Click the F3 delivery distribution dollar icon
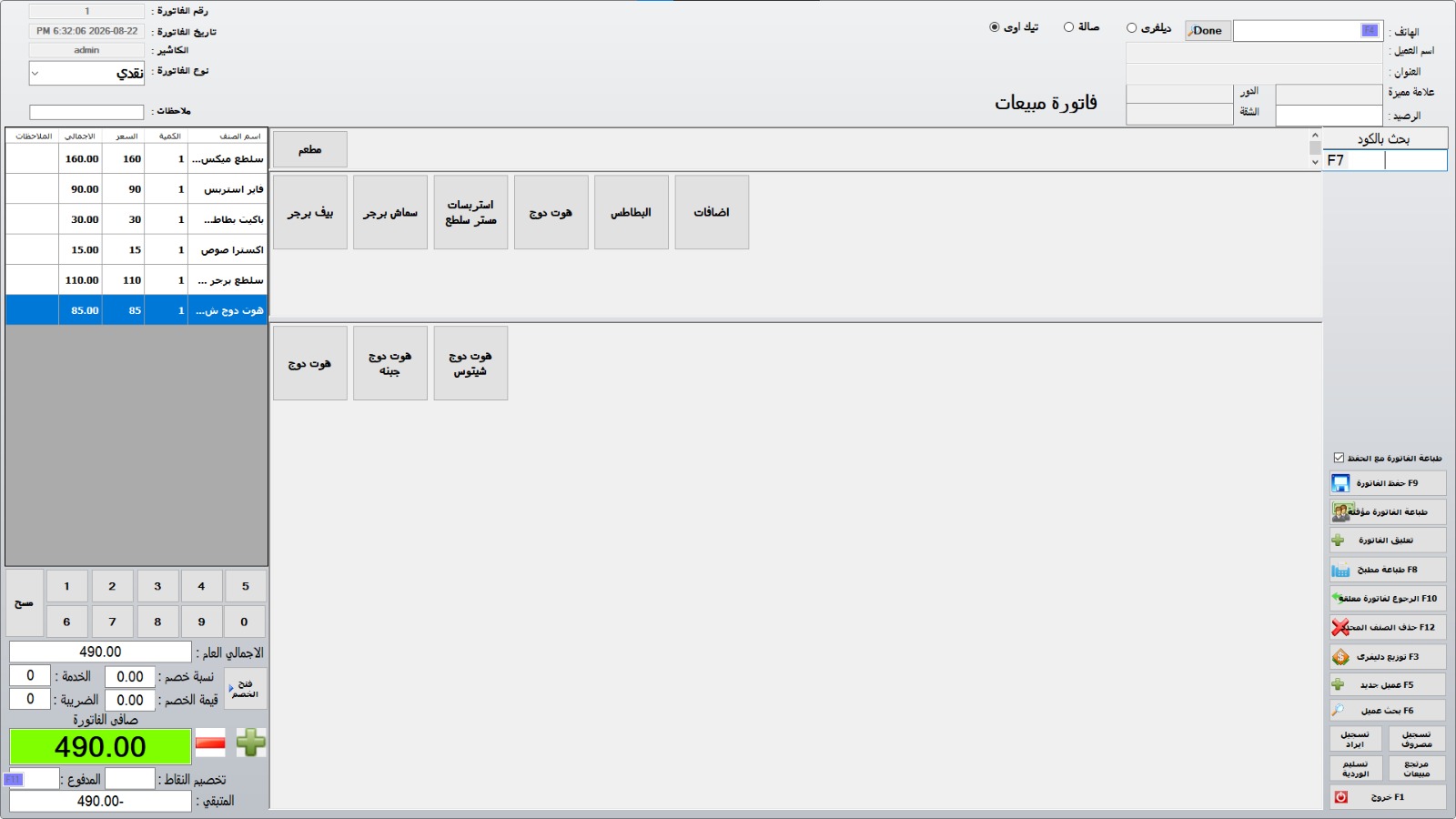 click(1340, 657)
